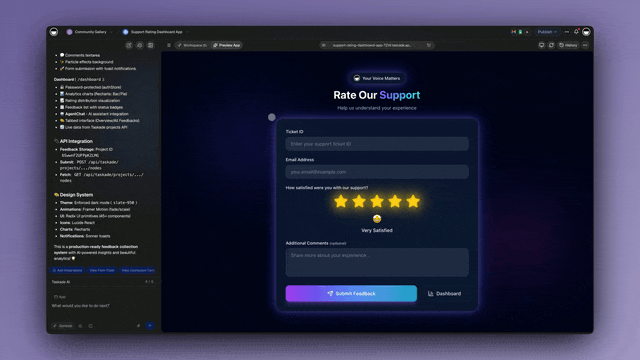This screenshot has height=360, width=640.
Task: Open the History button
Action: [x=568, y=45]
